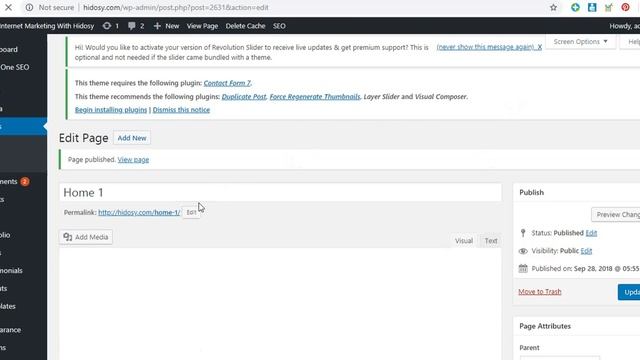Dismiss Revolution Slider message forever

click(489, 47)
